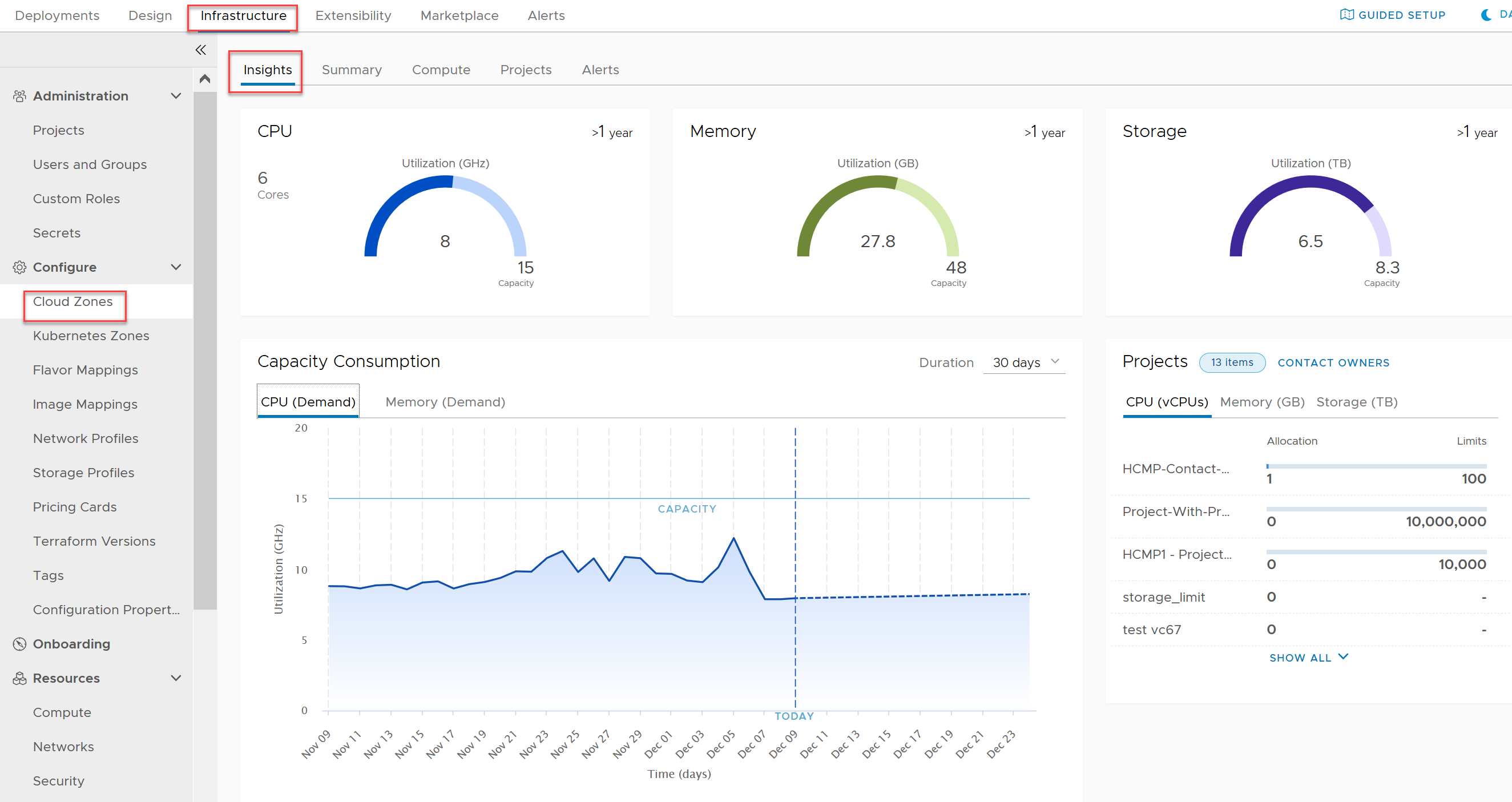Select the Insights tab
Image resolution: width=1512 pixels, height=802 pixels.
[x=267, y=69]
